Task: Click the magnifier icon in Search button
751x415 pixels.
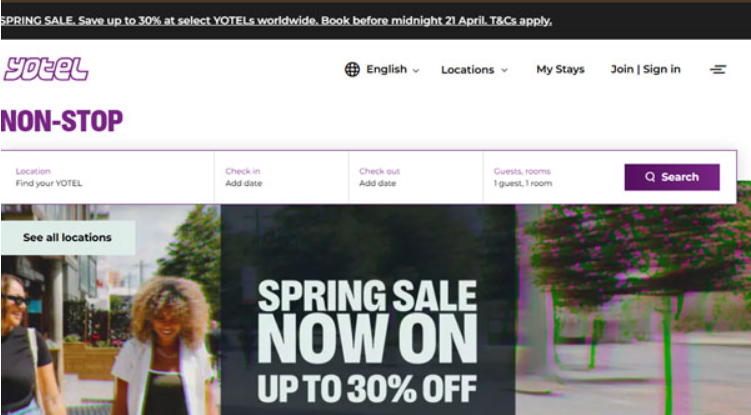Action: [650, 177]
